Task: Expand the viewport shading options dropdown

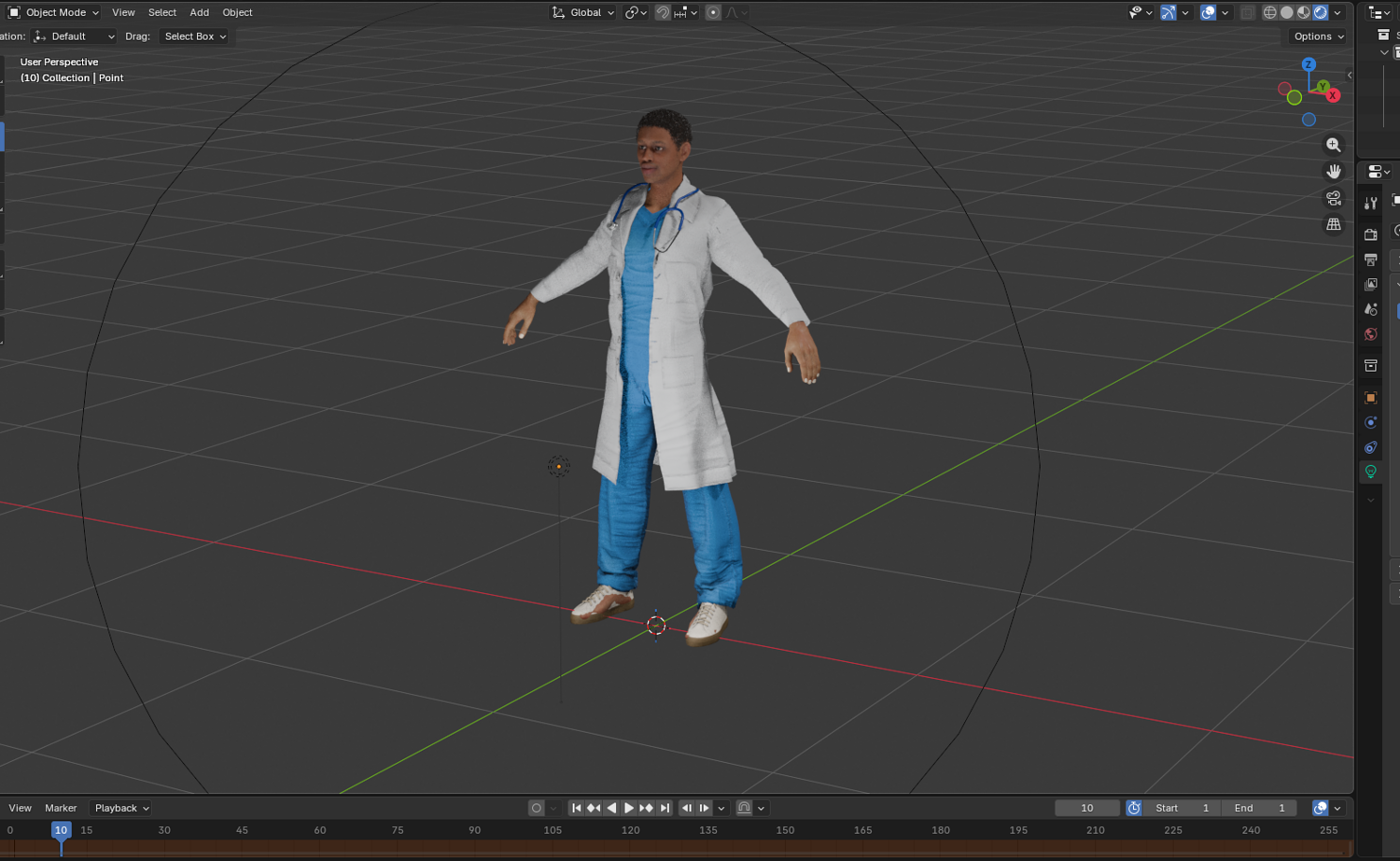Action: [x=1338, y=12]
